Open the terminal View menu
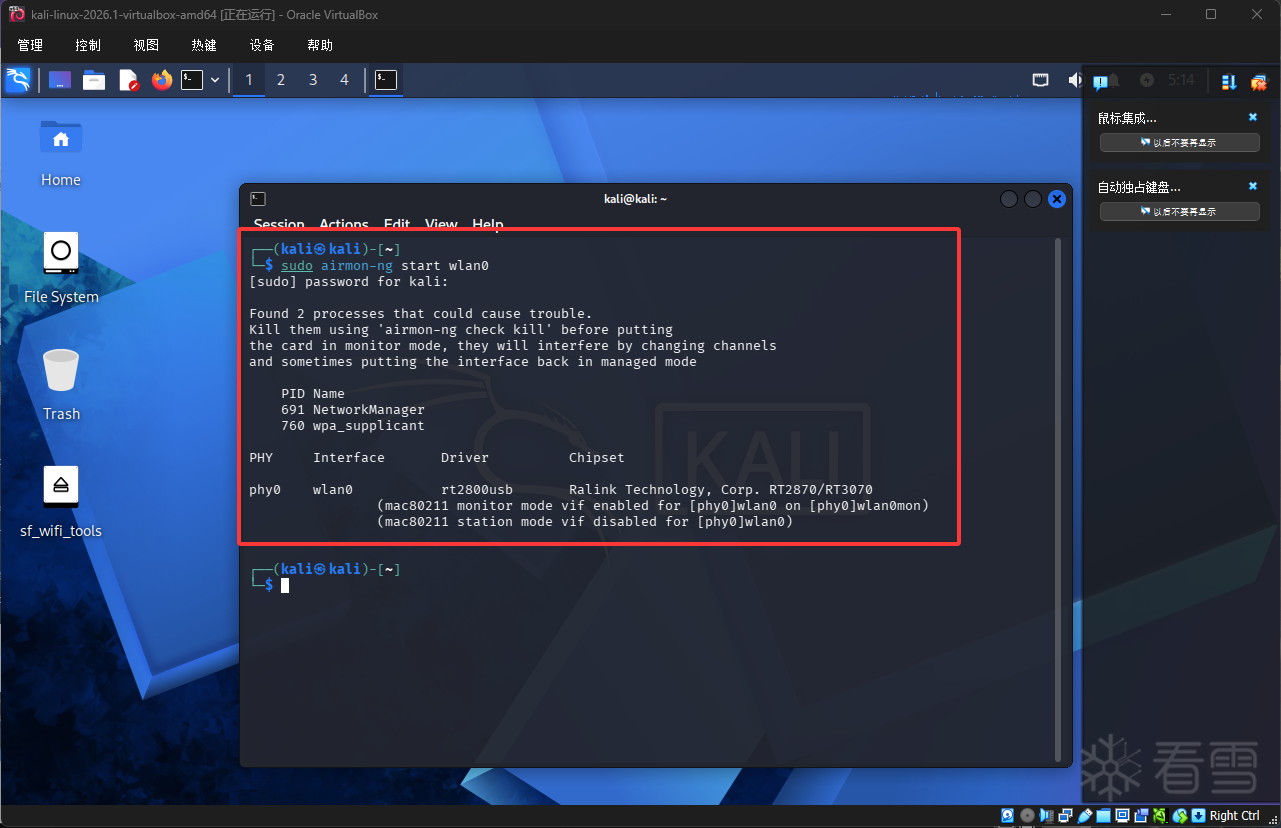Viewport: 1281px width, 828px height. 441,224
